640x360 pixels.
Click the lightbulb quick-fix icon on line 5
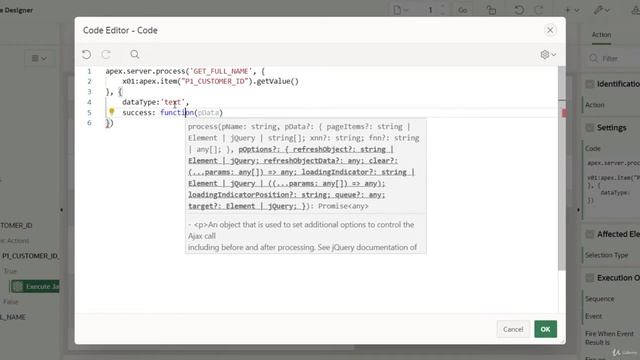111,111
